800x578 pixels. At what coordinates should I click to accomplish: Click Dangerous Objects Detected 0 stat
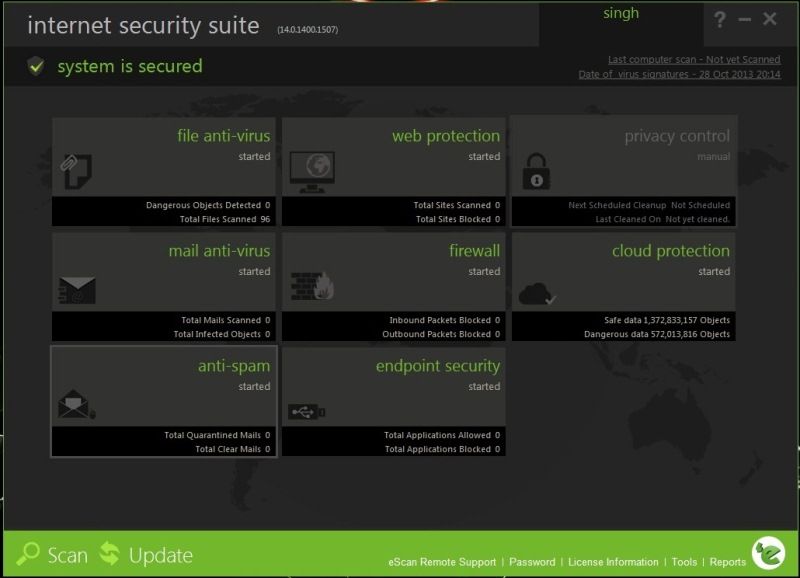pyautogui.click(x=208, y=205)
